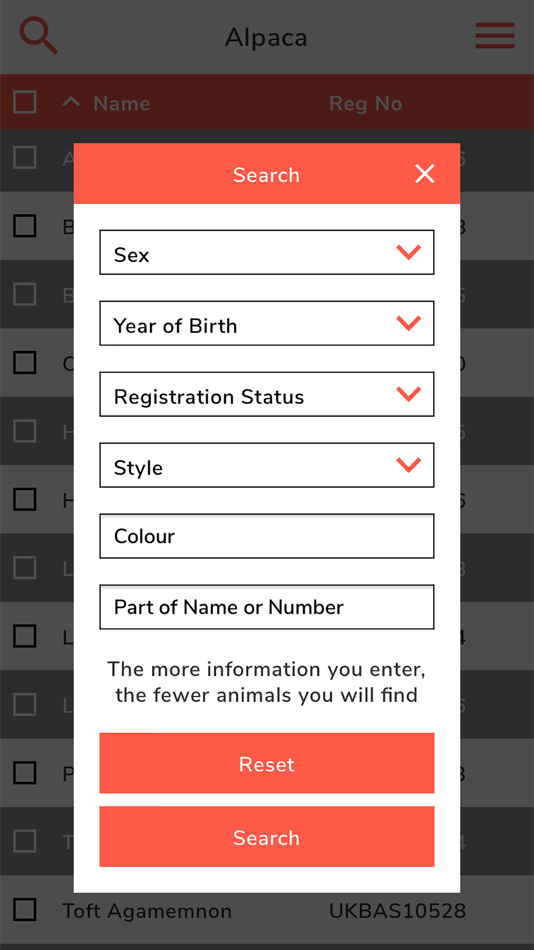Click the Reset button
Screen dimensions: 534x950
point(267,763)
